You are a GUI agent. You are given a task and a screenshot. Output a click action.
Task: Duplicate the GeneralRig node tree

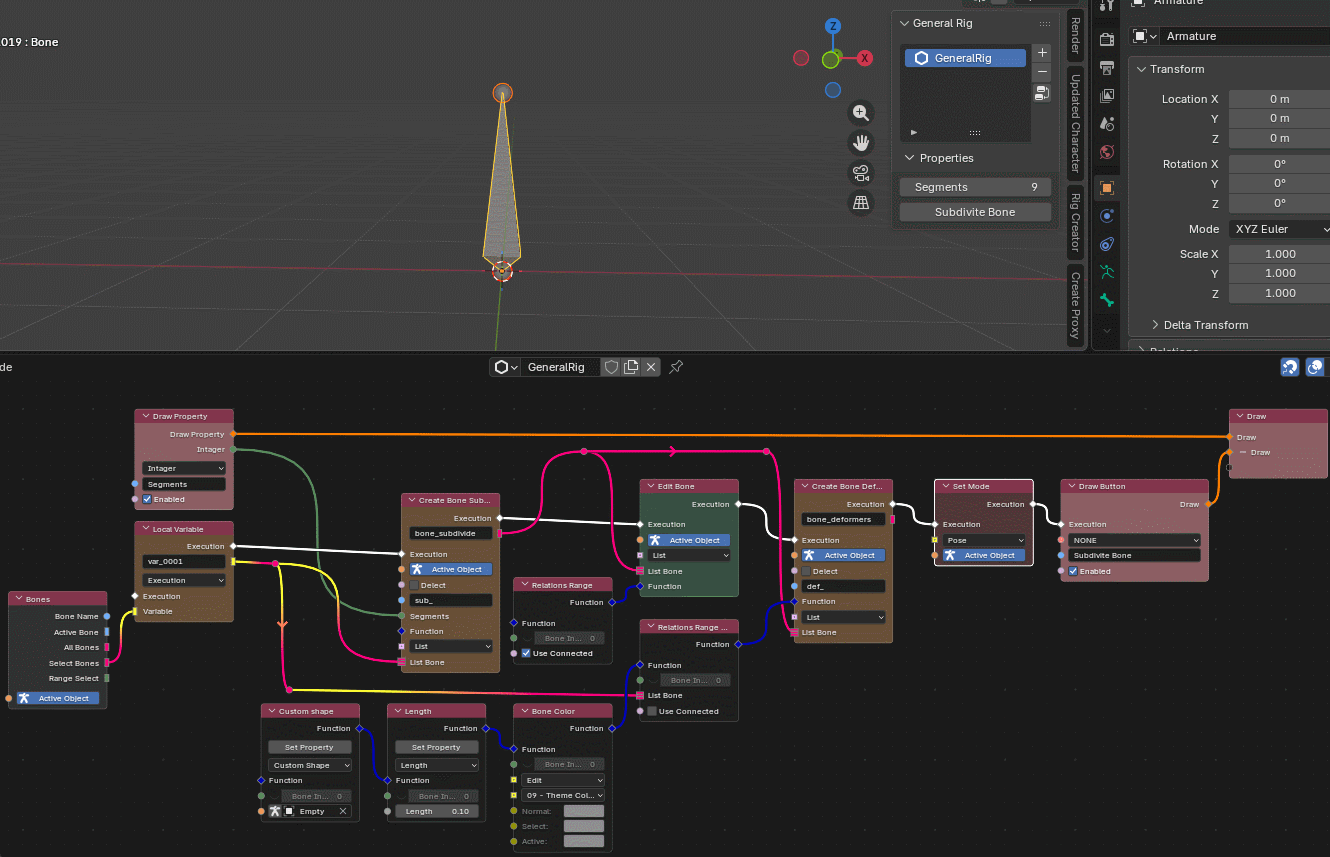tap(631, 367)
